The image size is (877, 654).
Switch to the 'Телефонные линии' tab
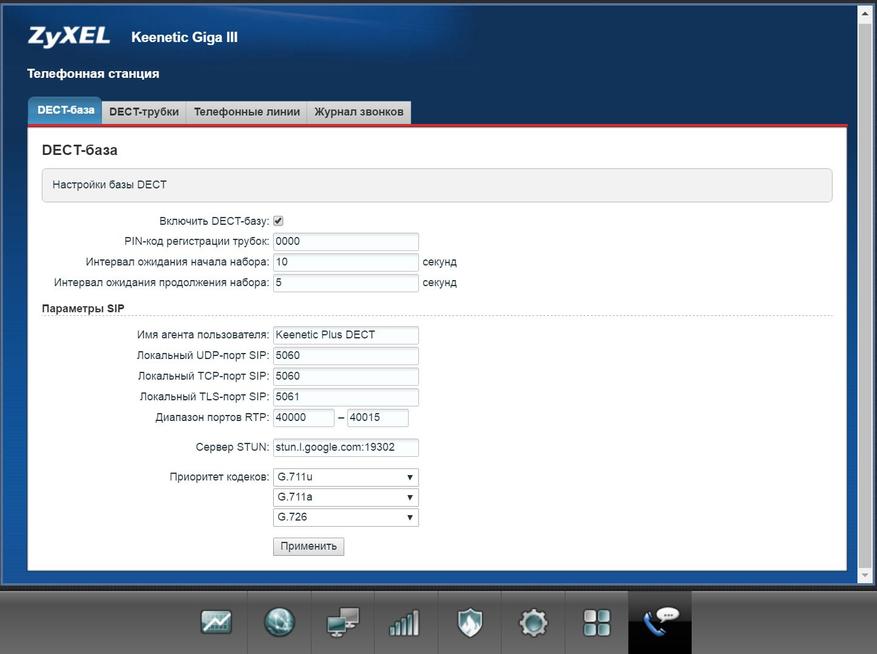[246, 112]
